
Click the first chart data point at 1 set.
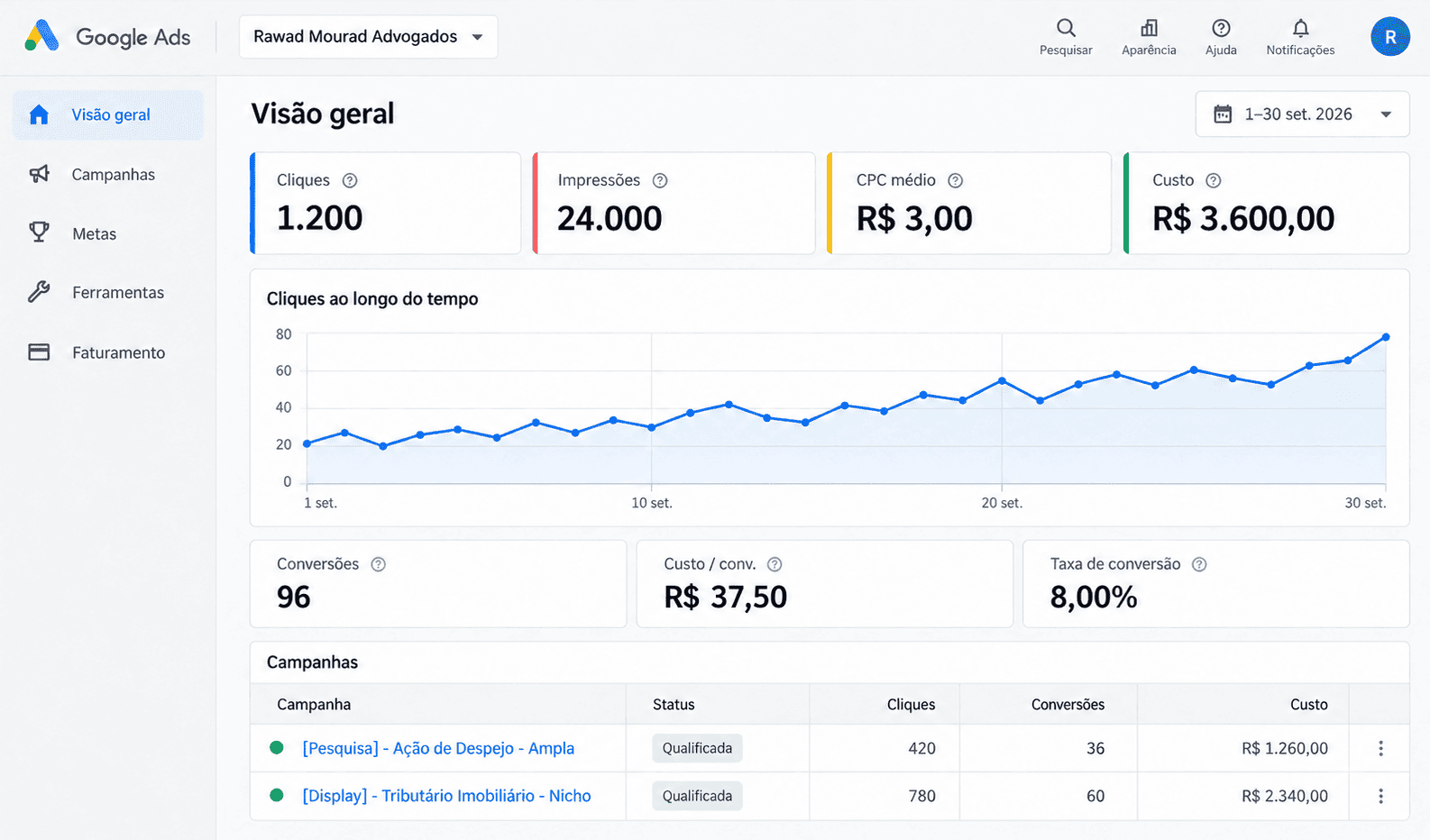pyautogui.click(x=307, y=443)
